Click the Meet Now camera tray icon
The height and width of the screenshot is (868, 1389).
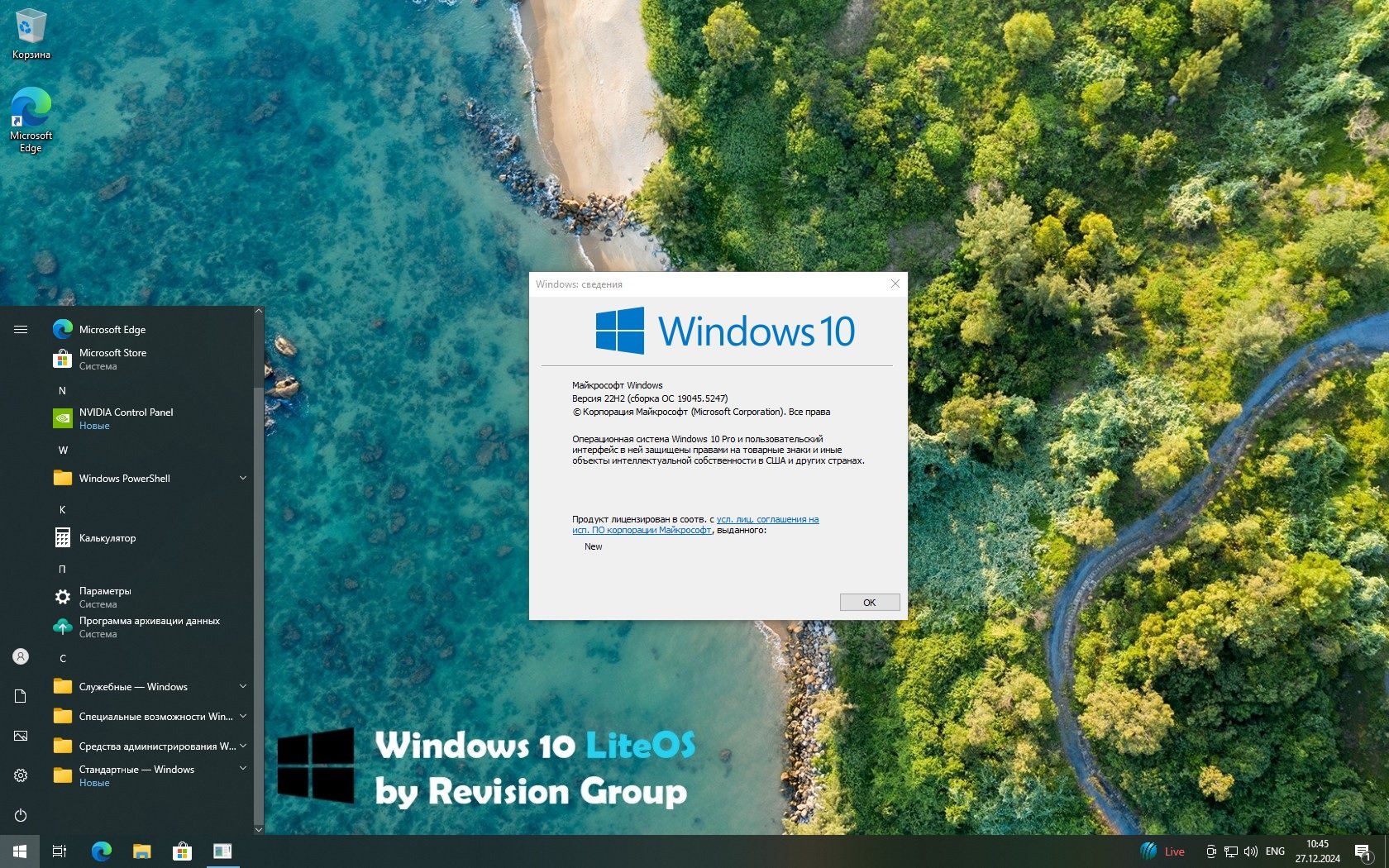1210,851
